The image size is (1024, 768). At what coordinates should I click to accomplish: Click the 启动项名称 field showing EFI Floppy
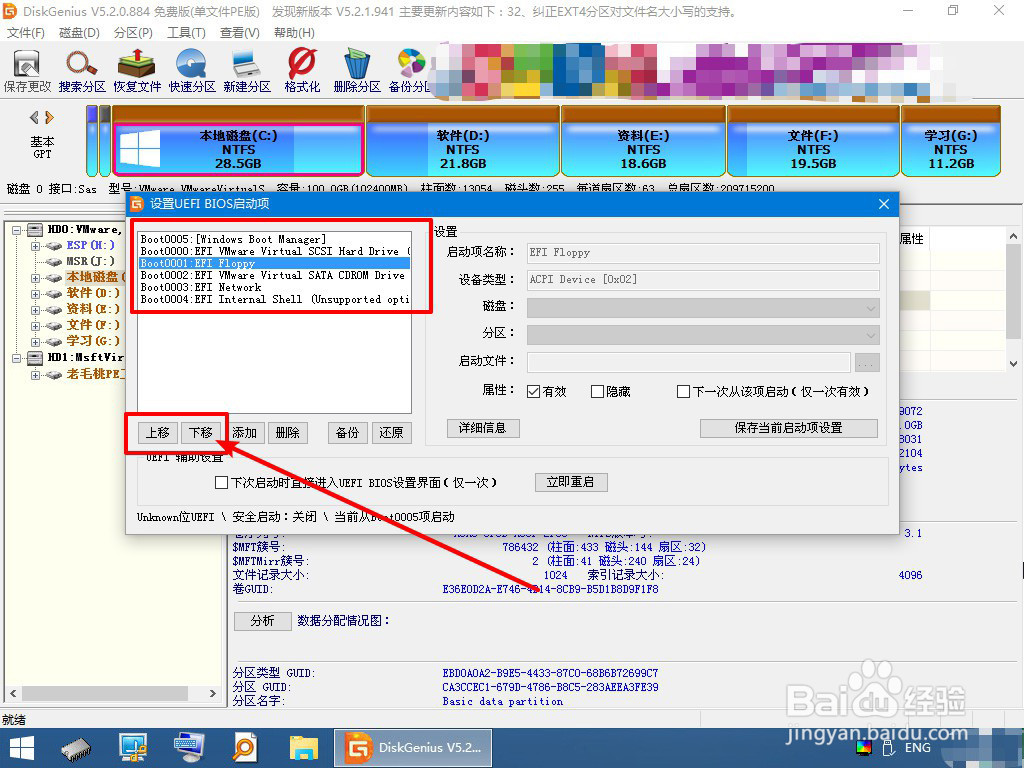(703, 253)
